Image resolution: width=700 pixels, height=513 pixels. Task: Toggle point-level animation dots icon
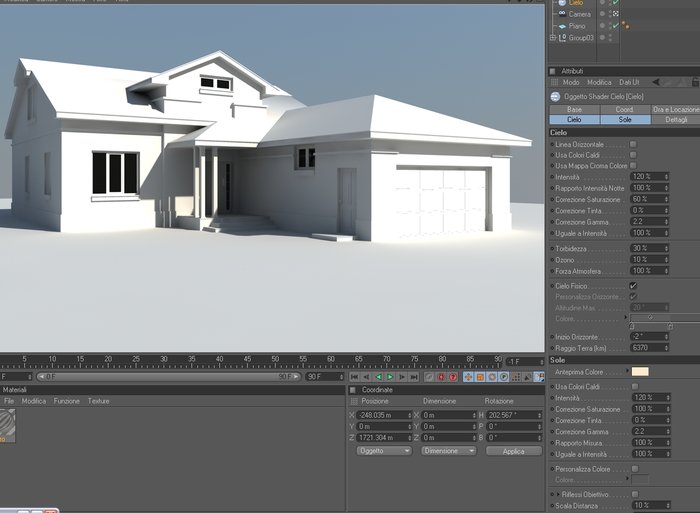516,377
